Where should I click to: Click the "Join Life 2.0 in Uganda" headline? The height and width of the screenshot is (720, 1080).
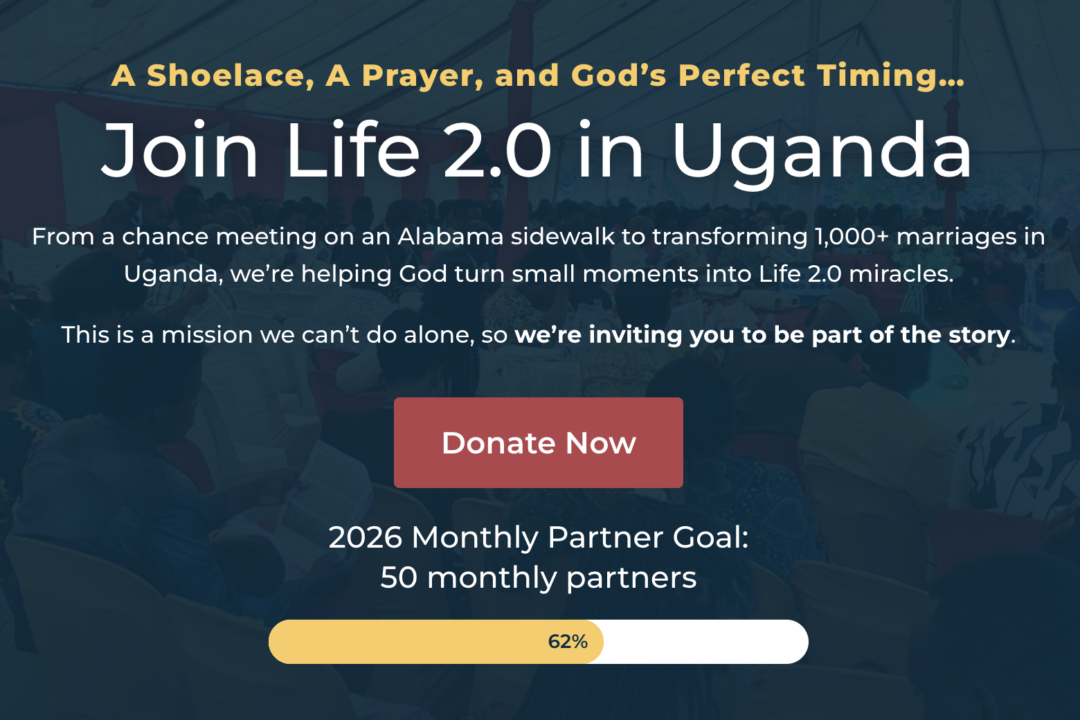click(x=537, y=150)
